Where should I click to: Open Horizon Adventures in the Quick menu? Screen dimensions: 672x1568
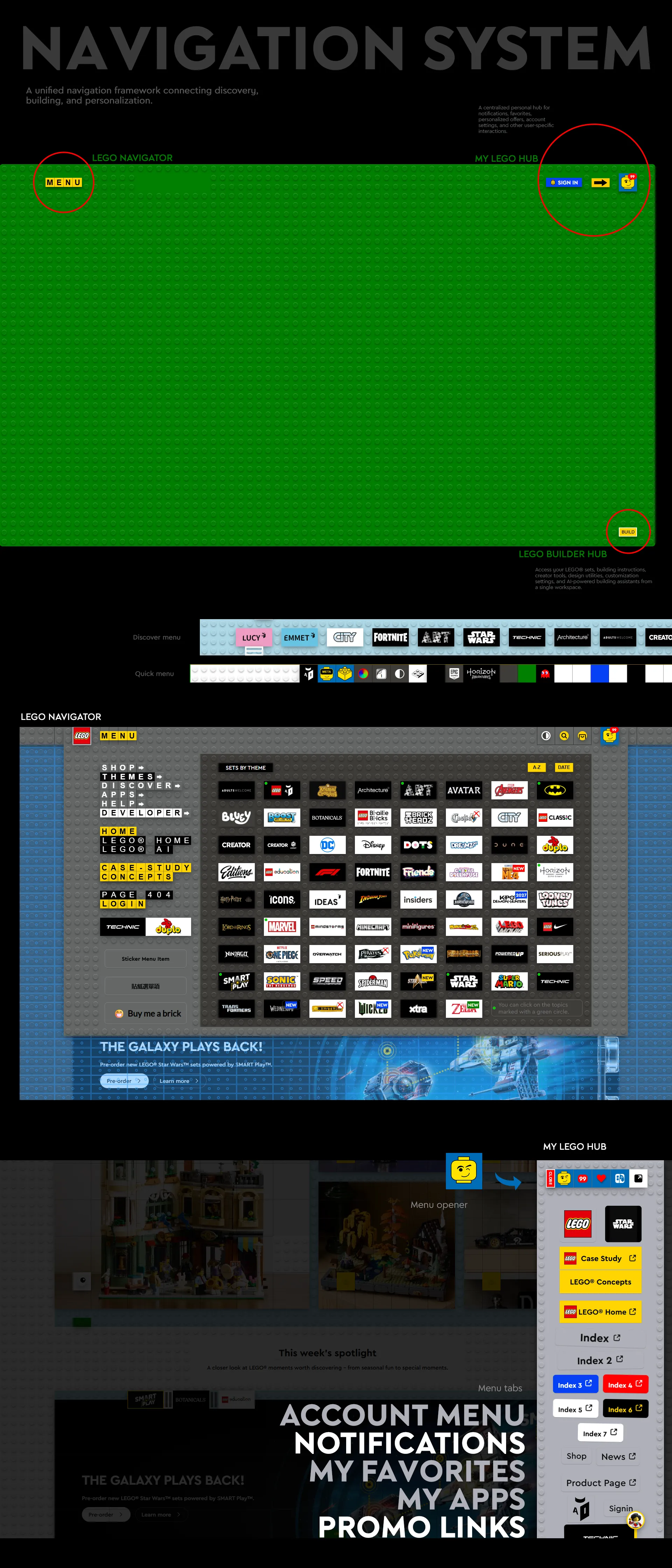[x=481, y=674]
